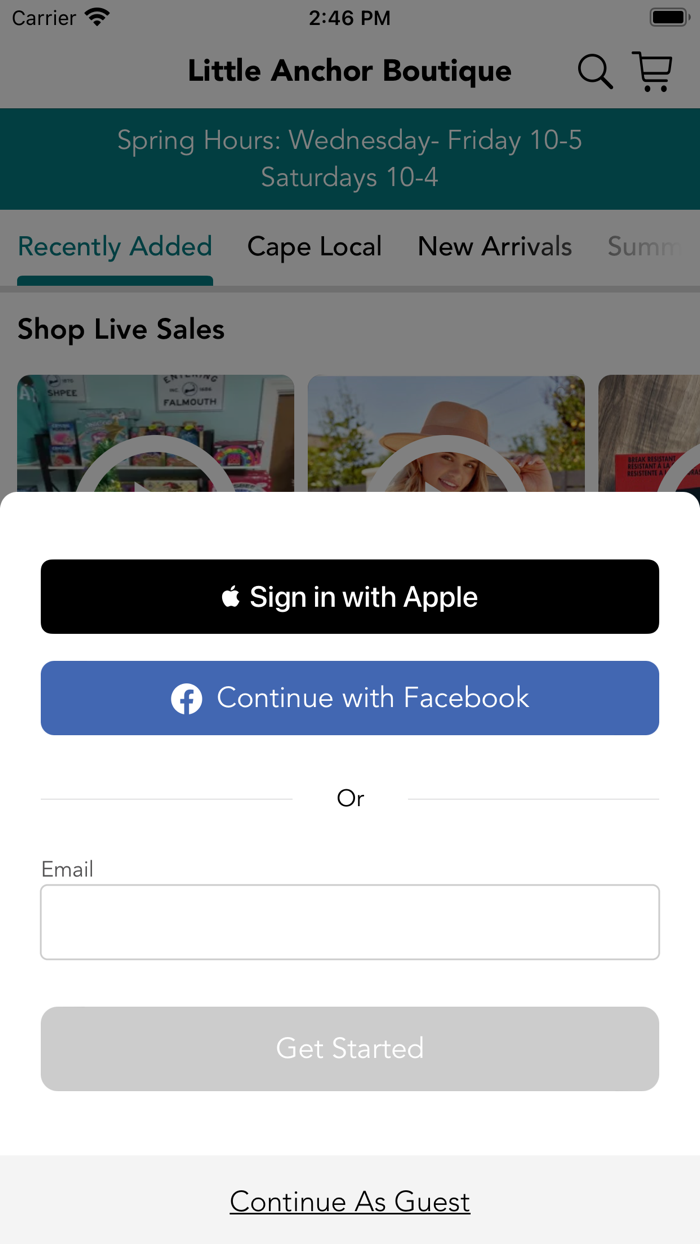Open the third live sale thumbnail
This screenshot has height=1244, width=700.
tap(649, 434)
